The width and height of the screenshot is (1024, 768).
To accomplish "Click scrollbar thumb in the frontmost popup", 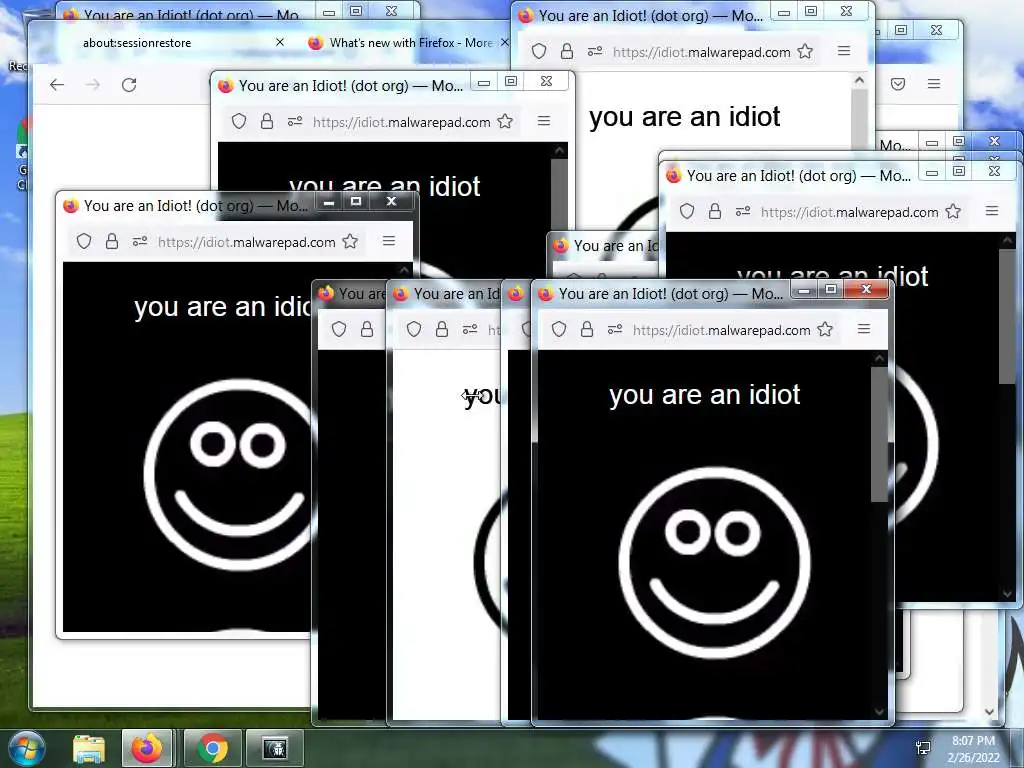I will 879,434.
